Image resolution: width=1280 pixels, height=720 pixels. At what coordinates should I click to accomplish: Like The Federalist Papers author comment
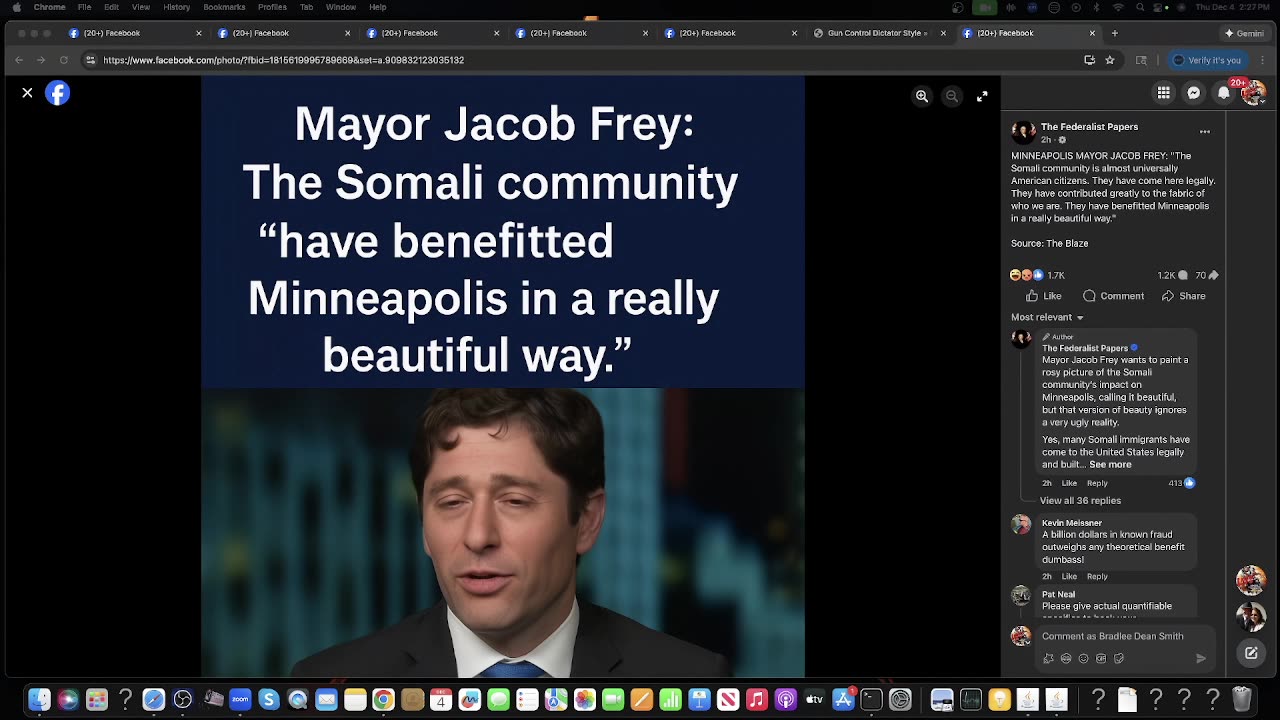click(x=1069, y=483)
